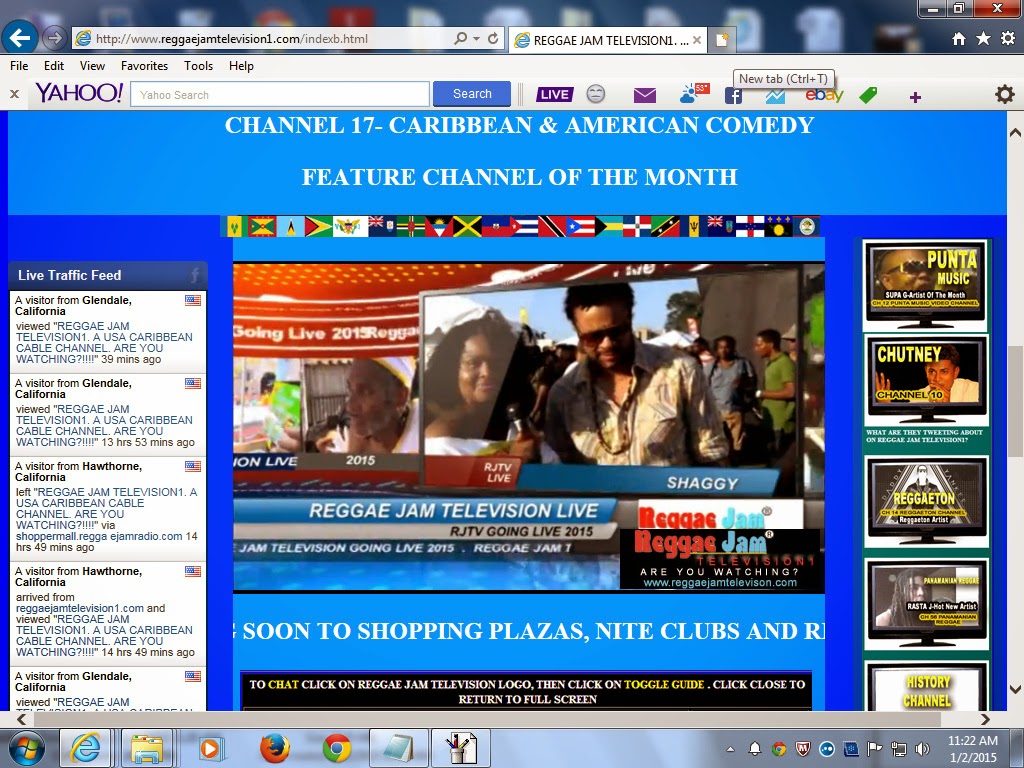Open the Yahoo Mail envelope icon
Screen dimensions: 1024x768
coord(644,95)
